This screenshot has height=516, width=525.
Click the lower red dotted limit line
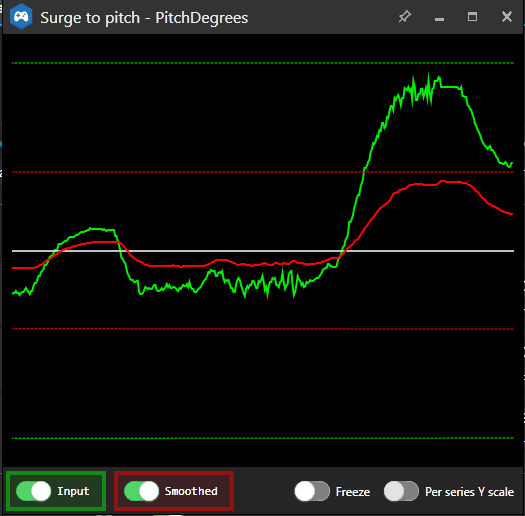[x=263, y=329]
